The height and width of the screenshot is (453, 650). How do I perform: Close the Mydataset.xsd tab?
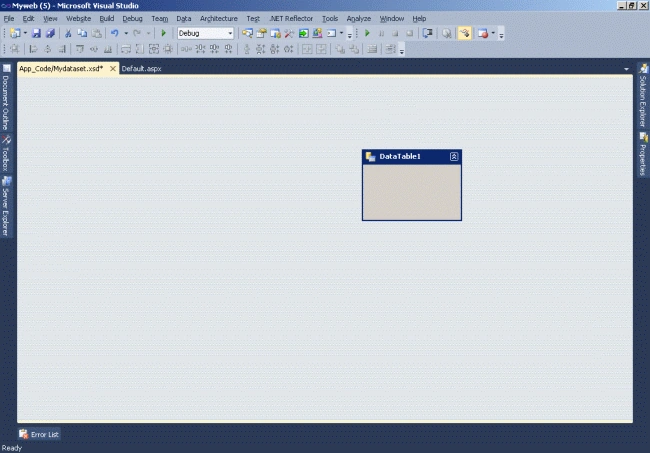[113, 69]
